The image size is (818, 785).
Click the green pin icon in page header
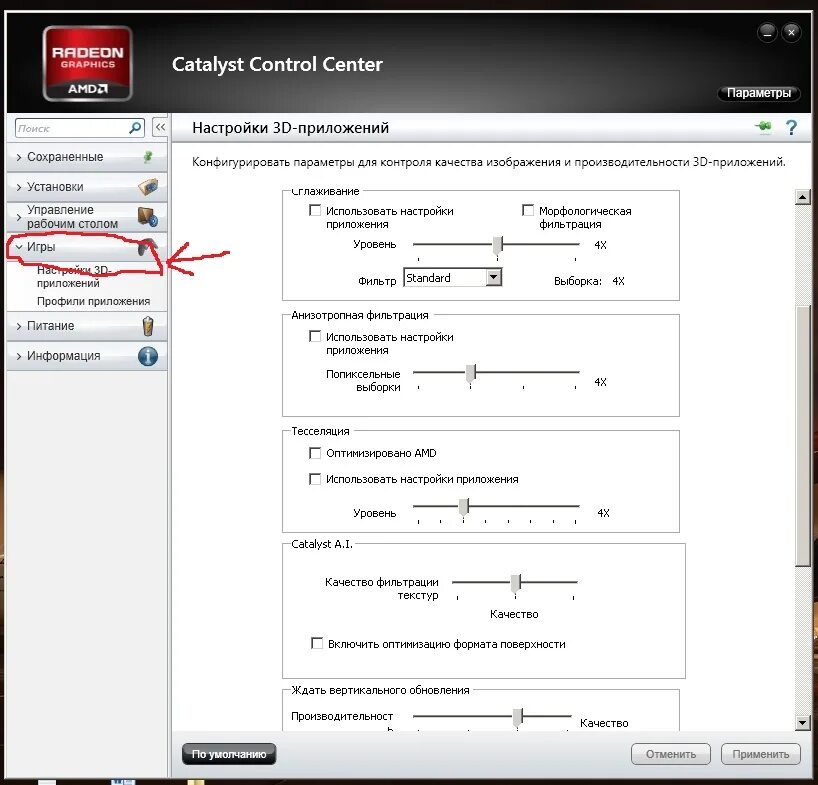764,127
